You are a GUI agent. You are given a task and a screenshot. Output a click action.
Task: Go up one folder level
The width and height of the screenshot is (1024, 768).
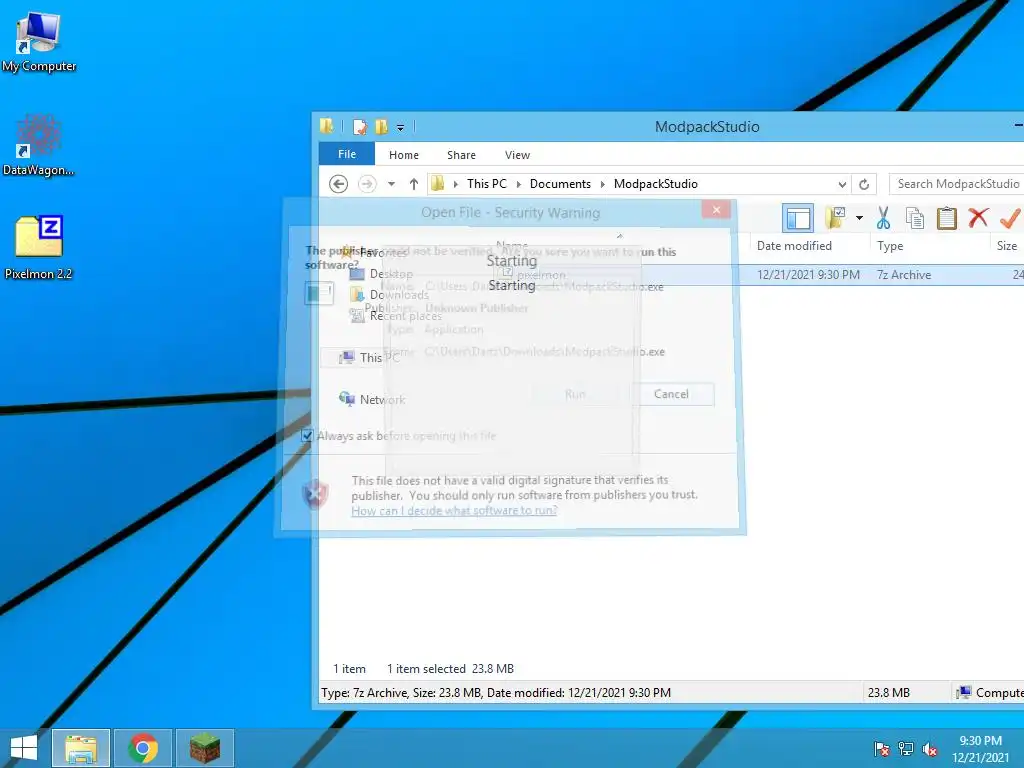(x=413, y=184)
